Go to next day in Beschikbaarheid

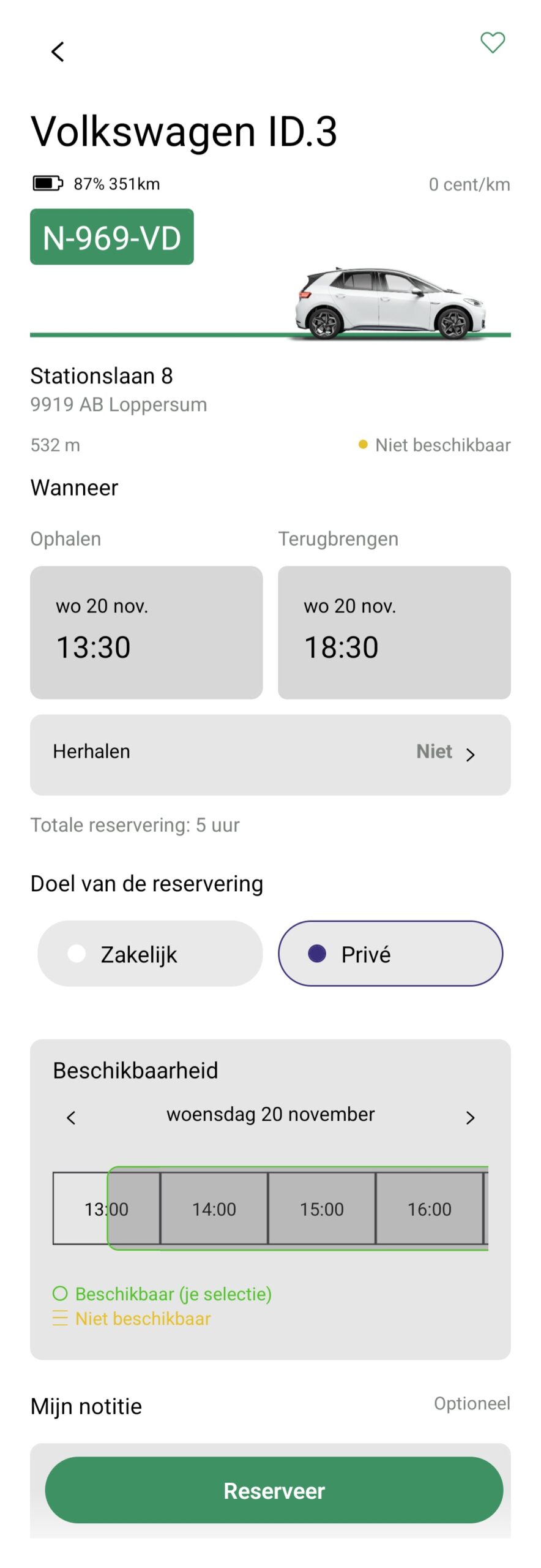click(470, 1118)
